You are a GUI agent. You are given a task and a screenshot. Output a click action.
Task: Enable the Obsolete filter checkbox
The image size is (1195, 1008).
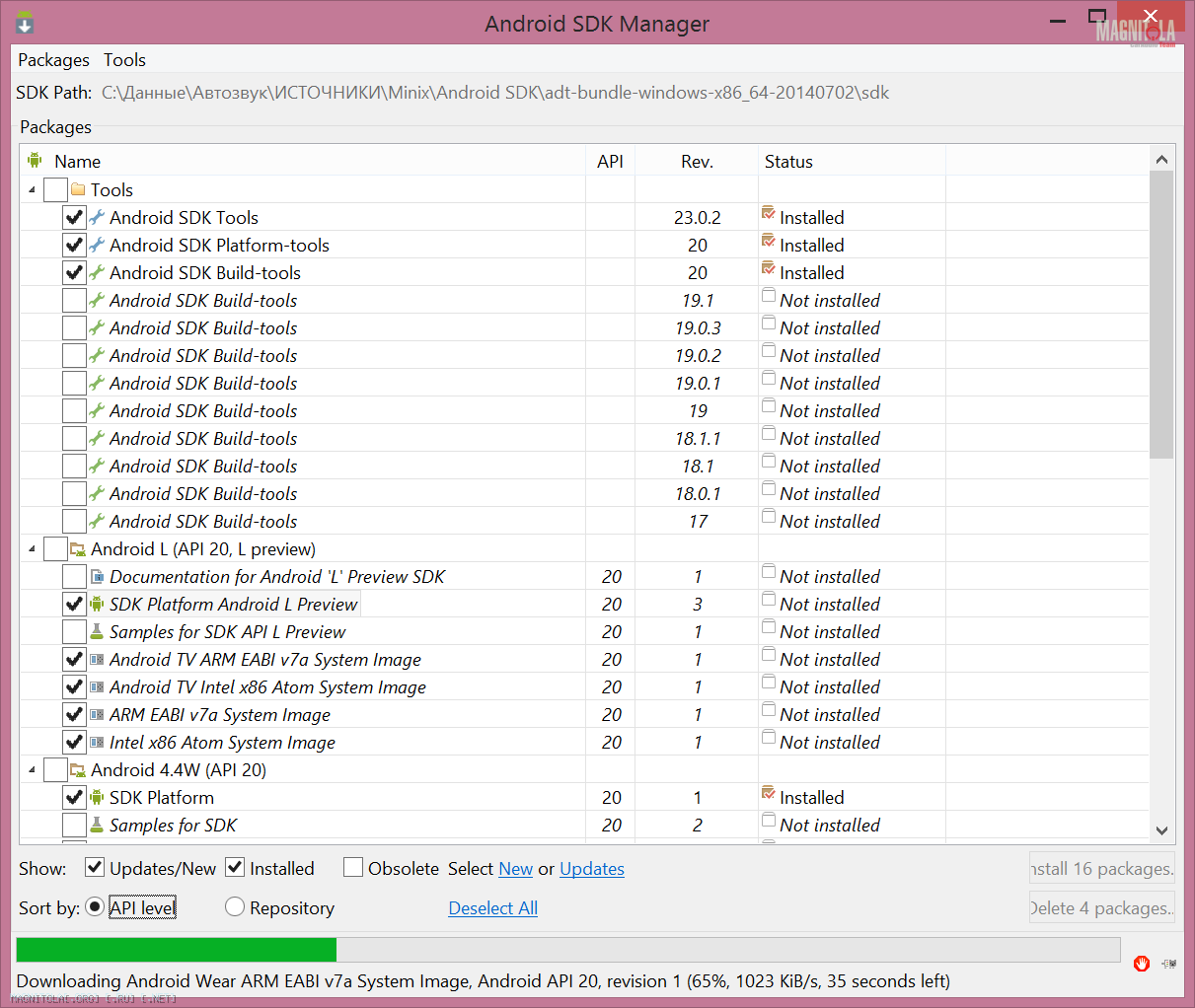coord(353,868)
